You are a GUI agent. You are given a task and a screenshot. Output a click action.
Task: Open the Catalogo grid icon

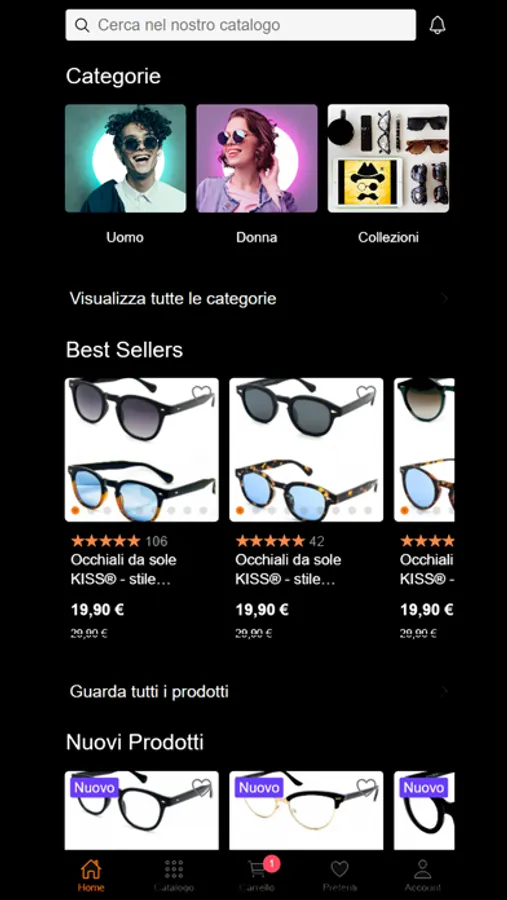pos(173,869)
